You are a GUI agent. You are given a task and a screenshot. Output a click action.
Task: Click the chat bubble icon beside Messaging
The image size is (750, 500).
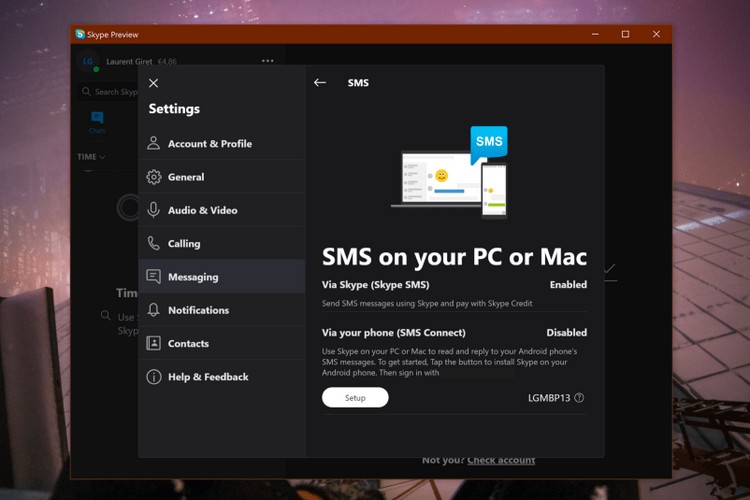pos(154,277)
